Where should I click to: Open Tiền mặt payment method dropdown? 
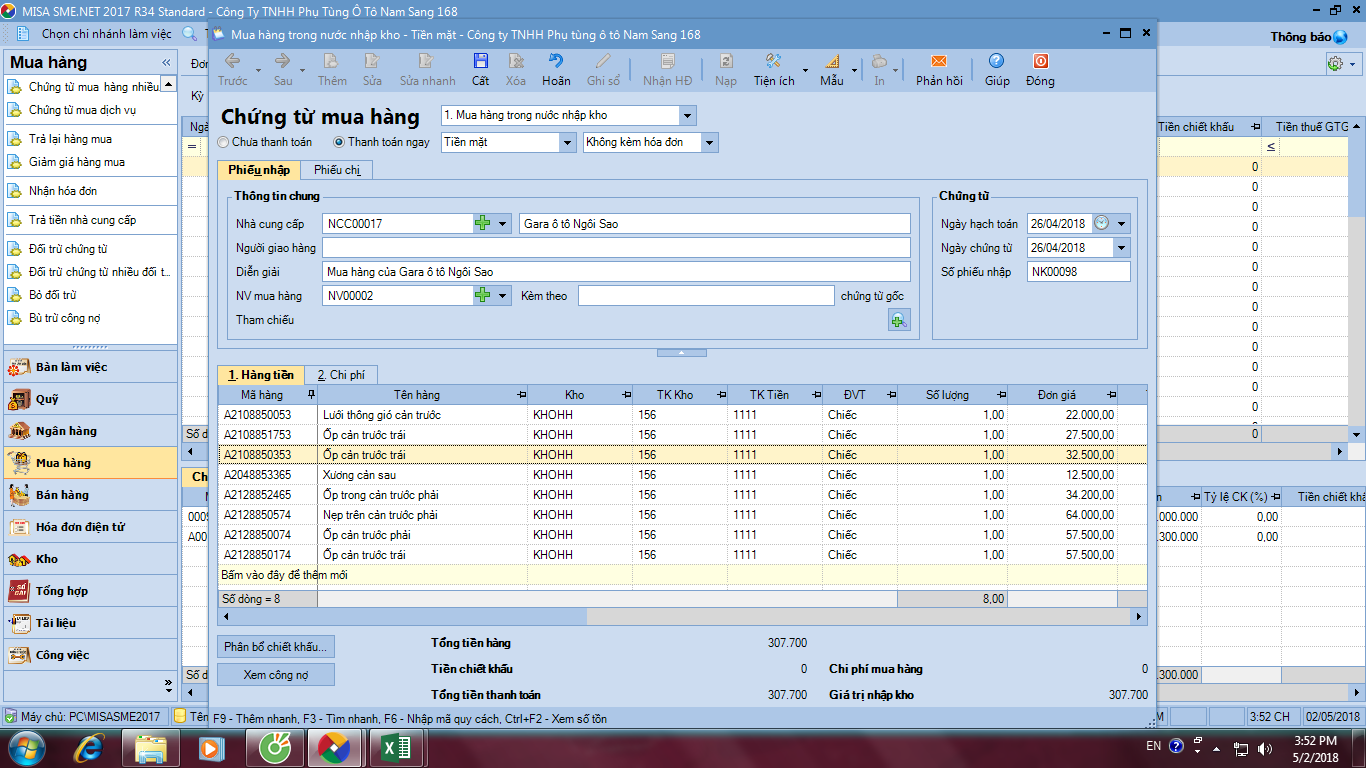567,142
